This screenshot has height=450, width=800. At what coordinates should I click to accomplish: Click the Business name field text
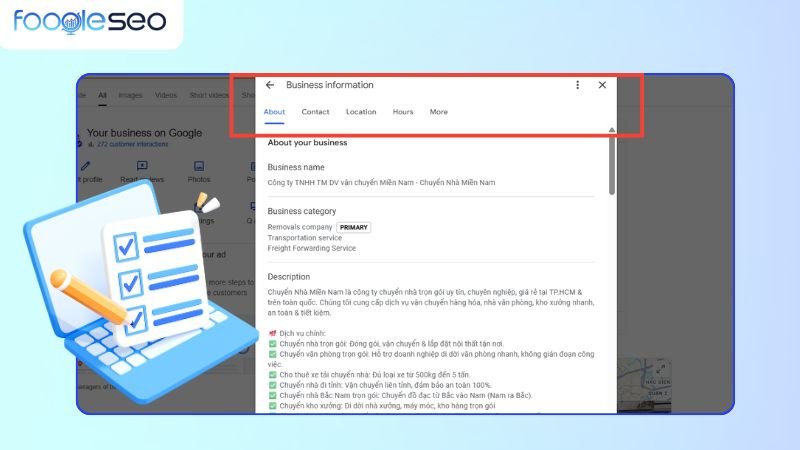tap(381, 183)
